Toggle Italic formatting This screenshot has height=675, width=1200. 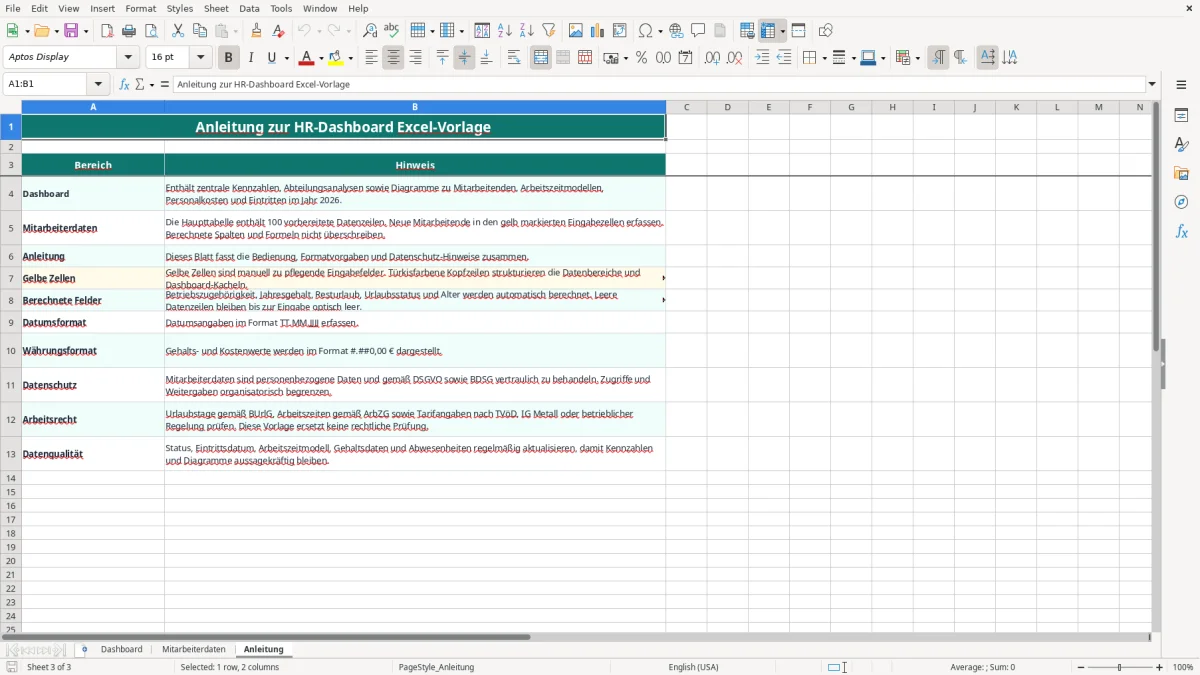[250, 58]
